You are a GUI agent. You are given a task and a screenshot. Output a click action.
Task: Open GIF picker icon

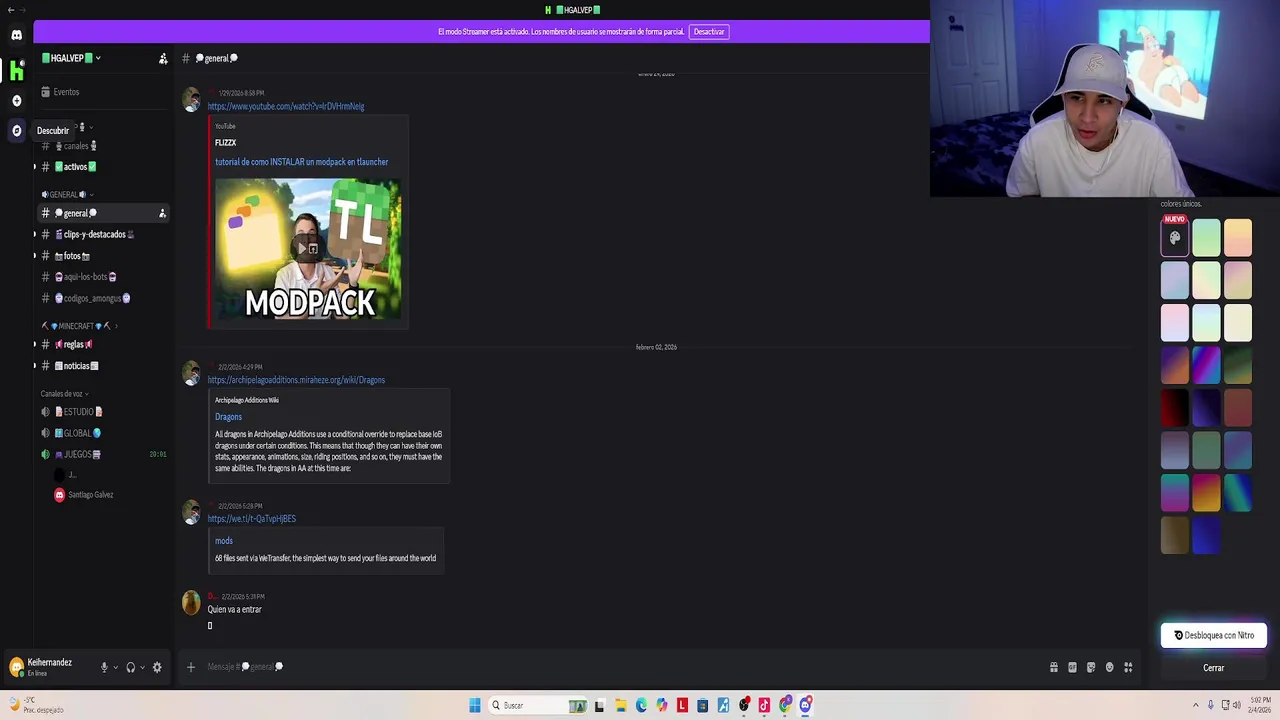(x=1072, y=668)
